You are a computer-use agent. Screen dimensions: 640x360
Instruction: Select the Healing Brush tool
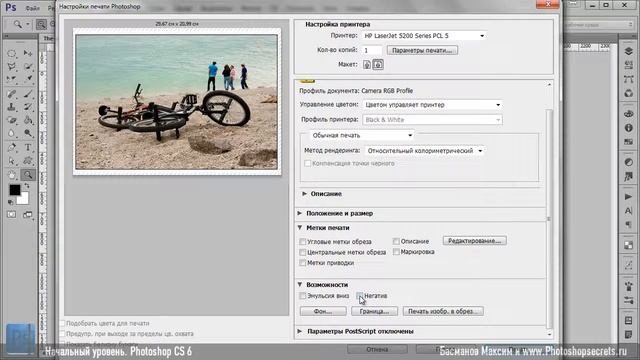click(11, 94)
